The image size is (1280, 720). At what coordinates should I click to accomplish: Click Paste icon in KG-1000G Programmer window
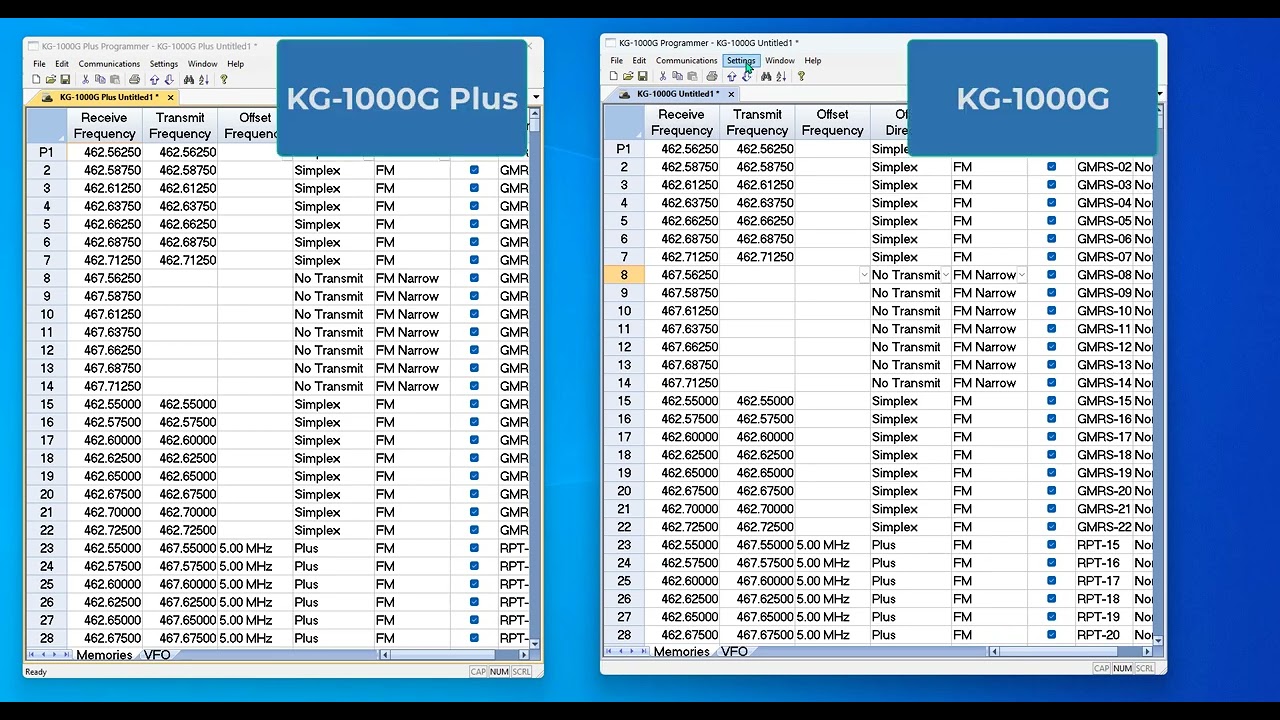[692, 76]
